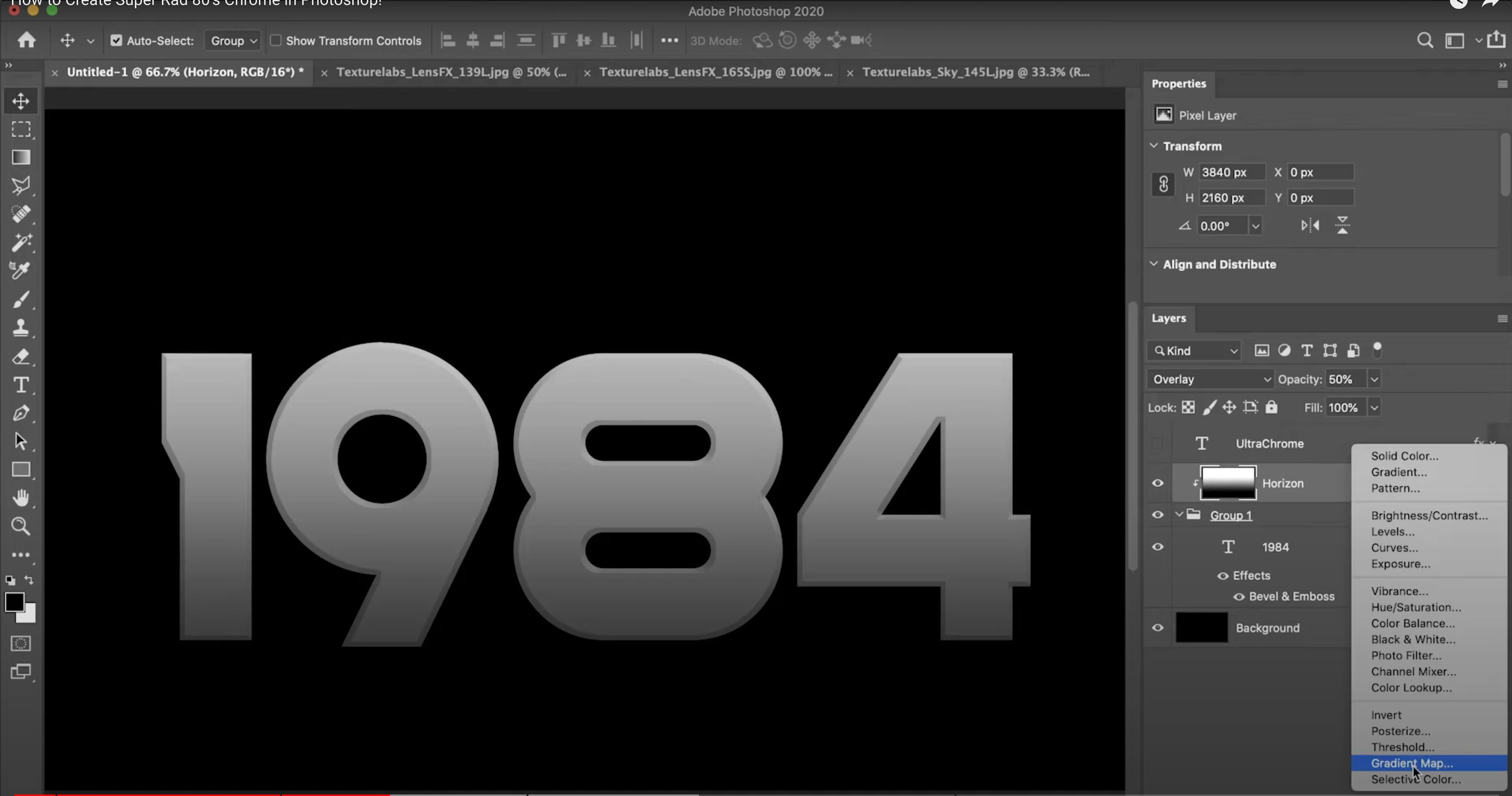Switch to the Texturelabs_LensFX_139L.jpg document tab
The image size is (1512, 796).
click(451, 72)
